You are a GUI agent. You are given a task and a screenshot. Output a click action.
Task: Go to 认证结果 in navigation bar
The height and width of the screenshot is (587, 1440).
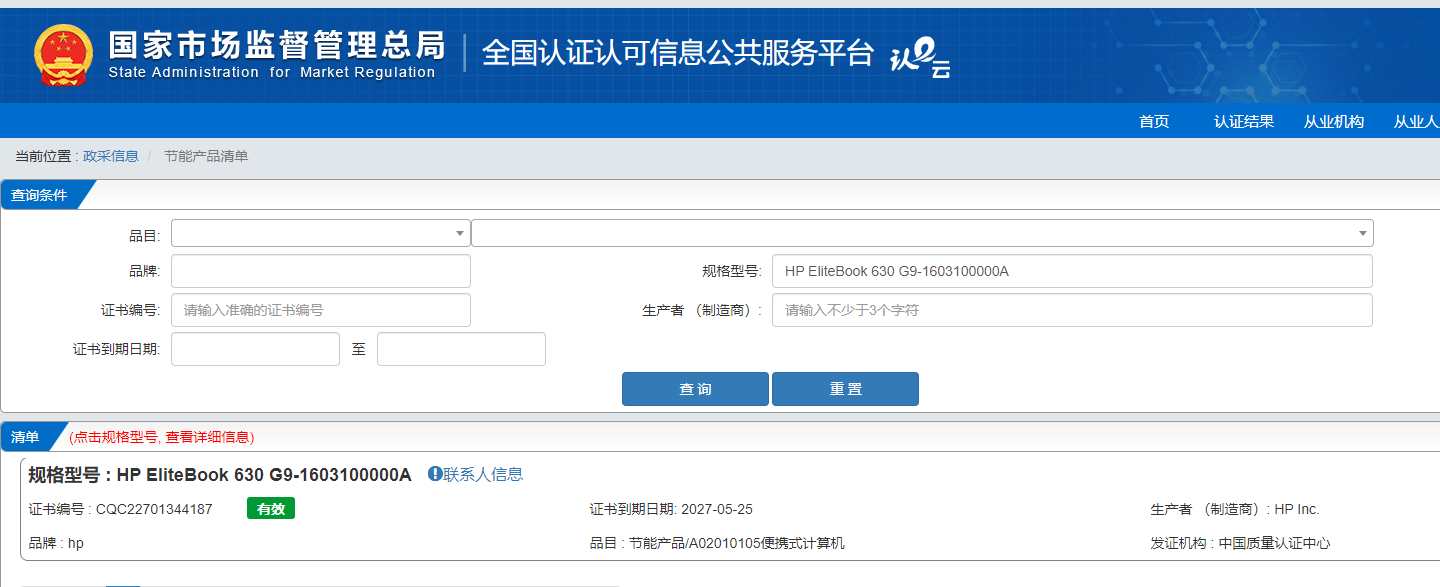click(1243, 121)
